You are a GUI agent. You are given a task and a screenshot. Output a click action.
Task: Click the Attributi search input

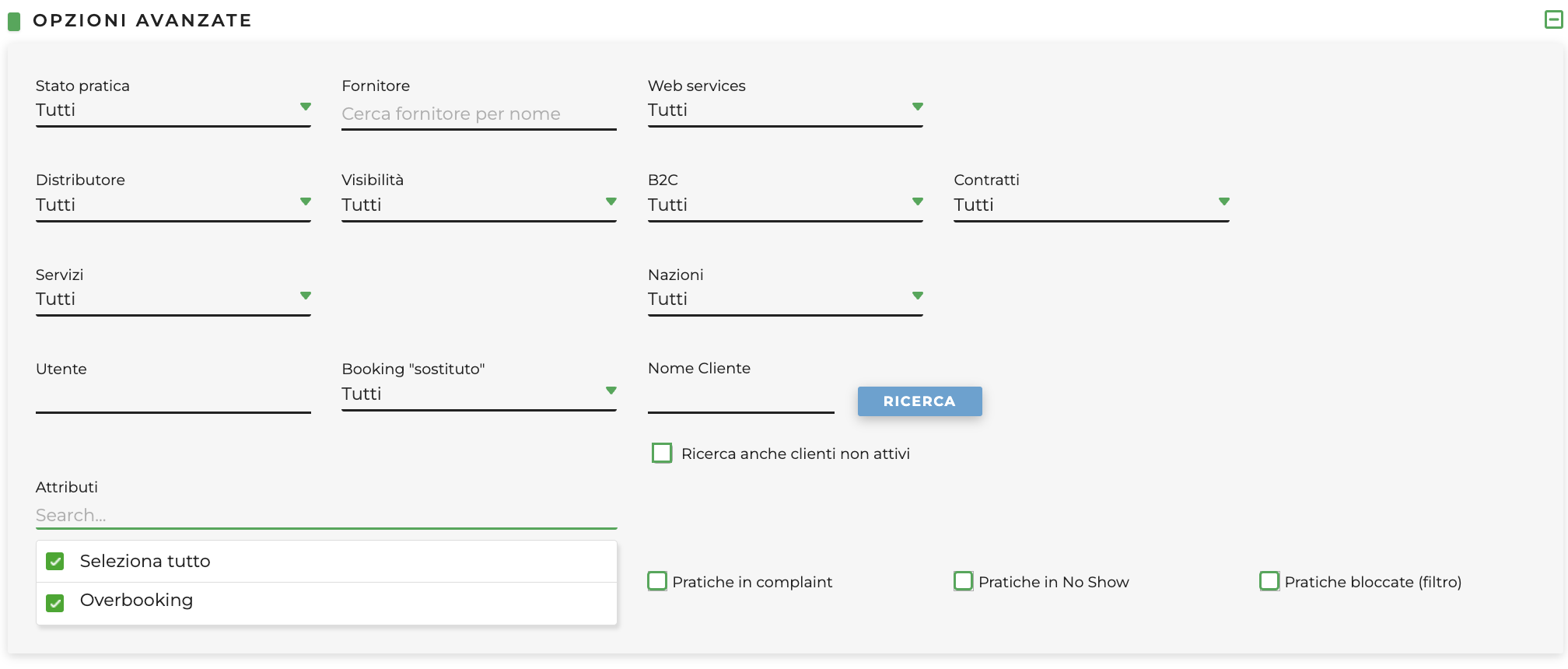tap(327, 516)
